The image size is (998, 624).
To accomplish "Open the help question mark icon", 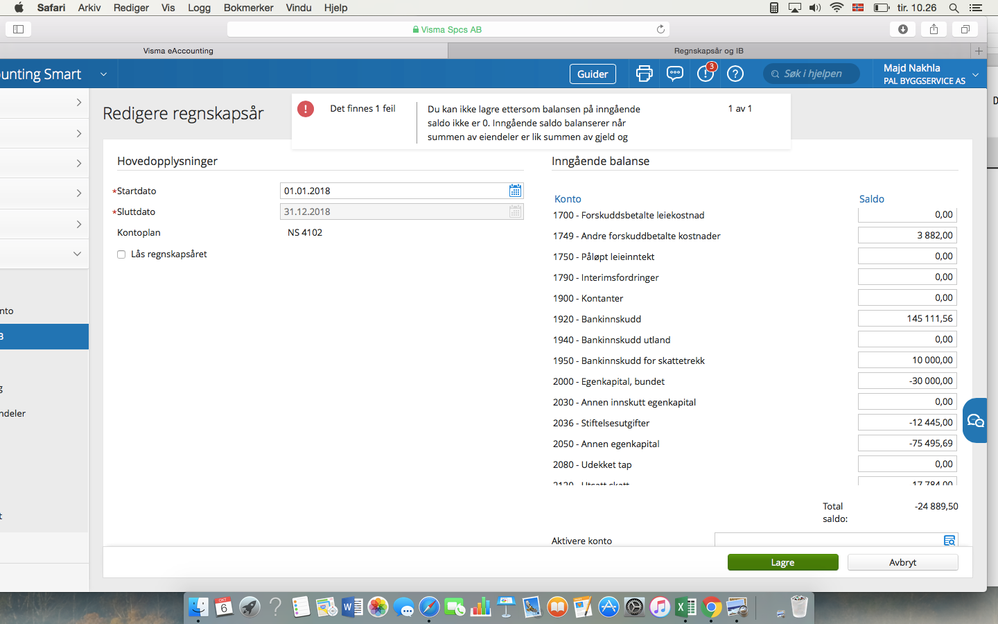I will [735, 74].
